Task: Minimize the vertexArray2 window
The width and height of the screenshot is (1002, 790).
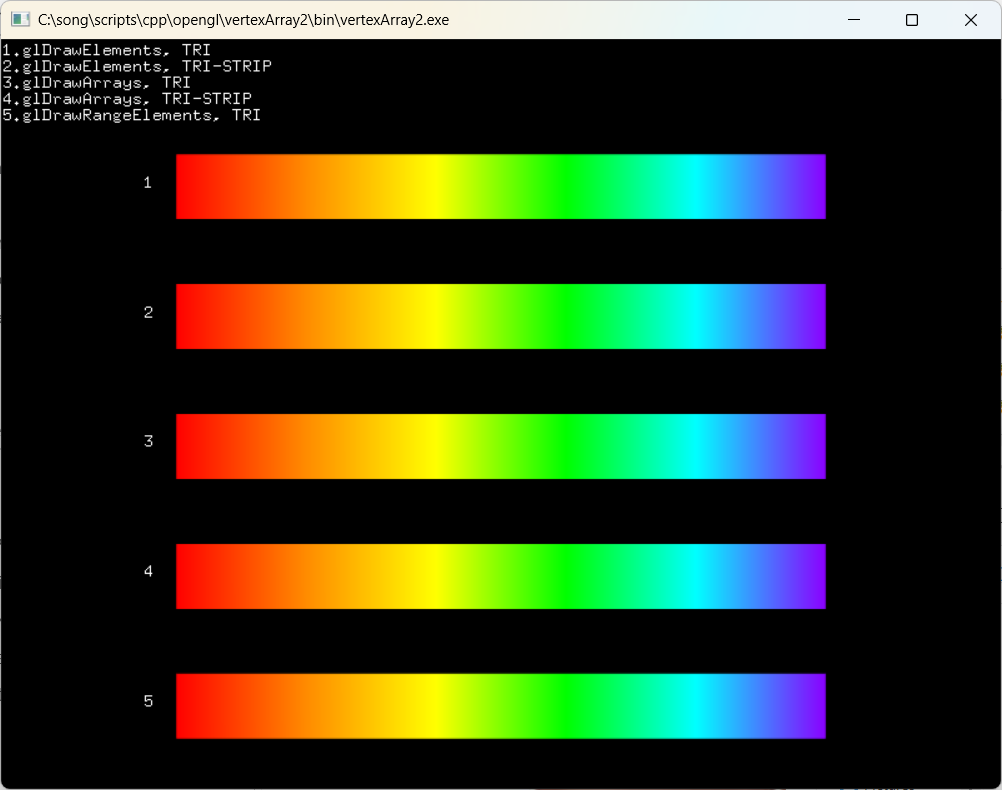Action: (x=853, y=19)
